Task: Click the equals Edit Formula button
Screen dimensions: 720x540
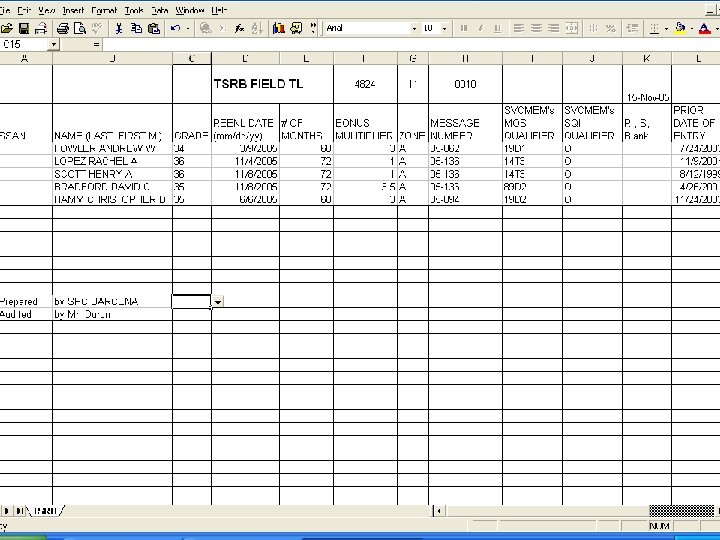Action: click(96, 45)
